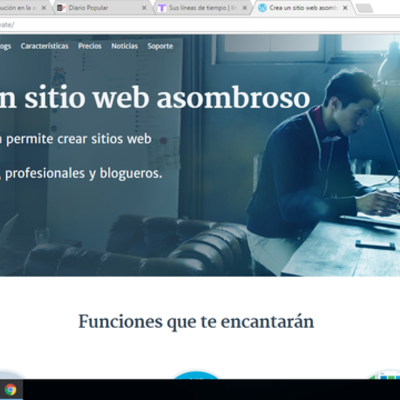The width and height of the screenshot is (400, 400).
Task: Open a new browser tab
Action: pyautogui.click(x=365, y=8)
